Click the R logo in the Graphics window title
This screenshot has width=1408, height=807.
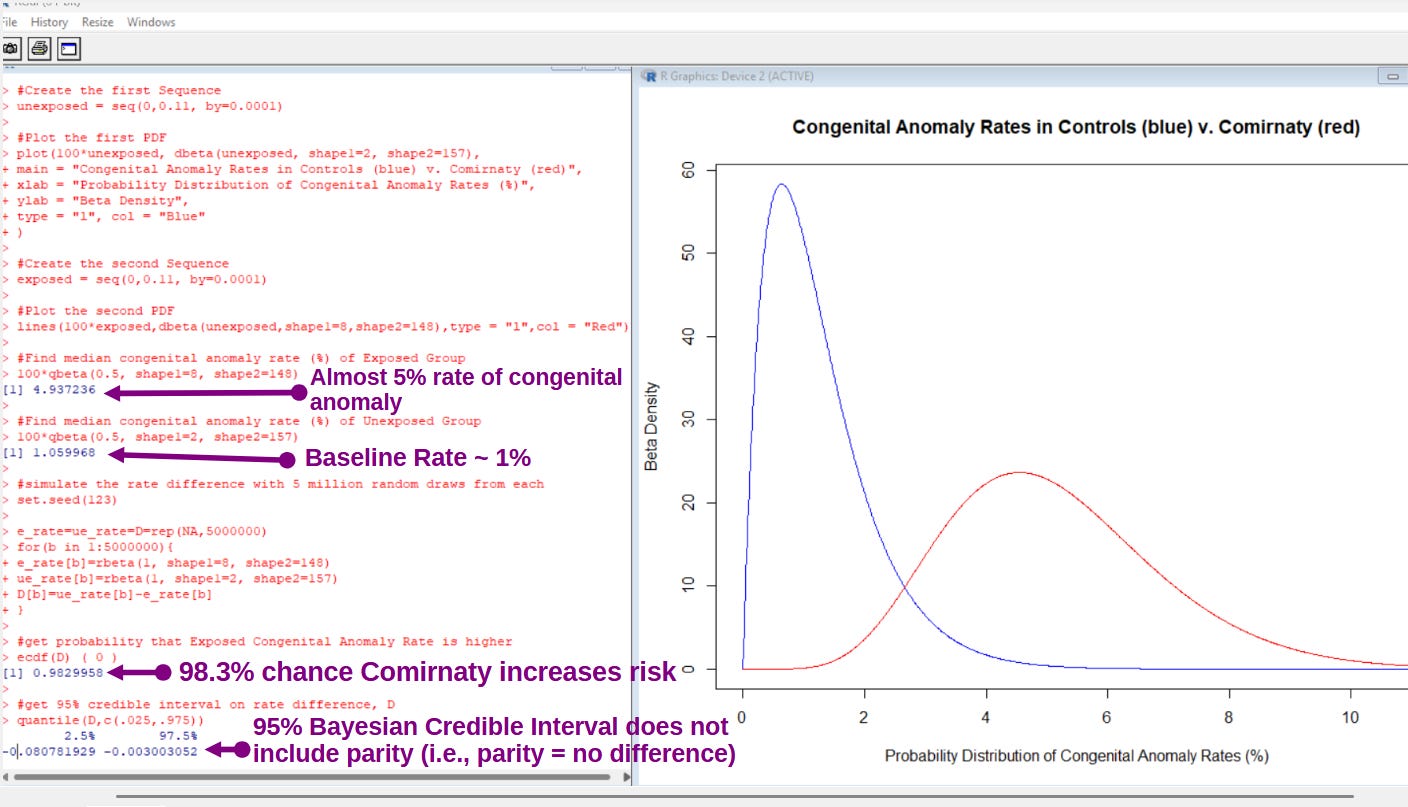tap(650, 76)
